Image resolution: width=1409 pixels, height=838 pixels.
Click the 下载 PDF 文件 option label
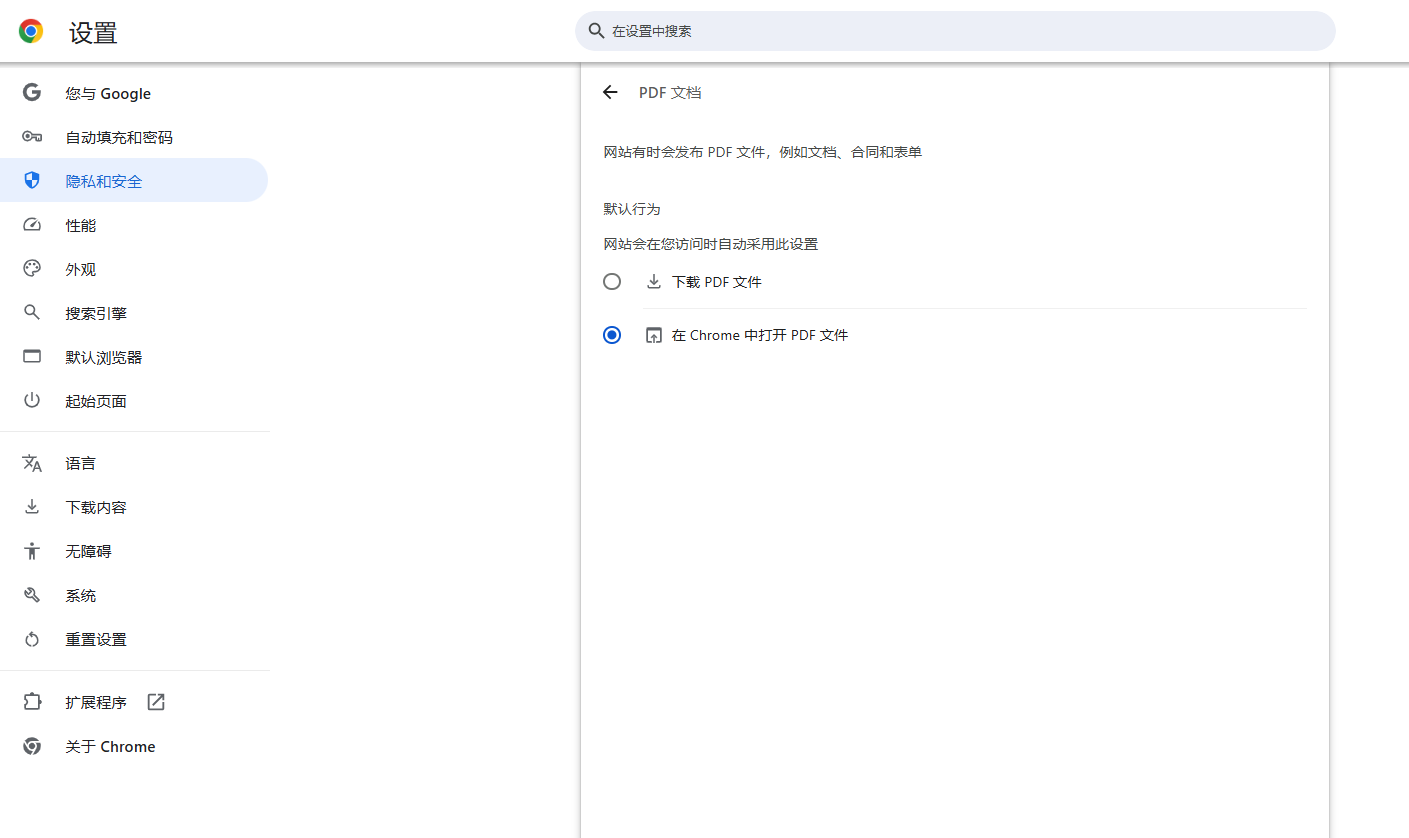point(717,282)
